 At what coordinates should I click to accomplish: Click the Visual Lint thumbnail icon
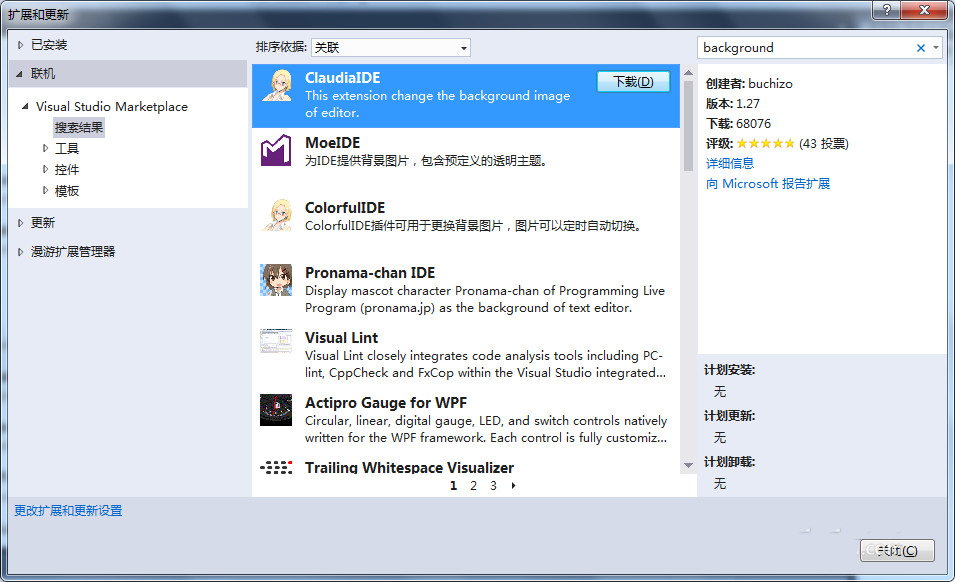[276, 341]
